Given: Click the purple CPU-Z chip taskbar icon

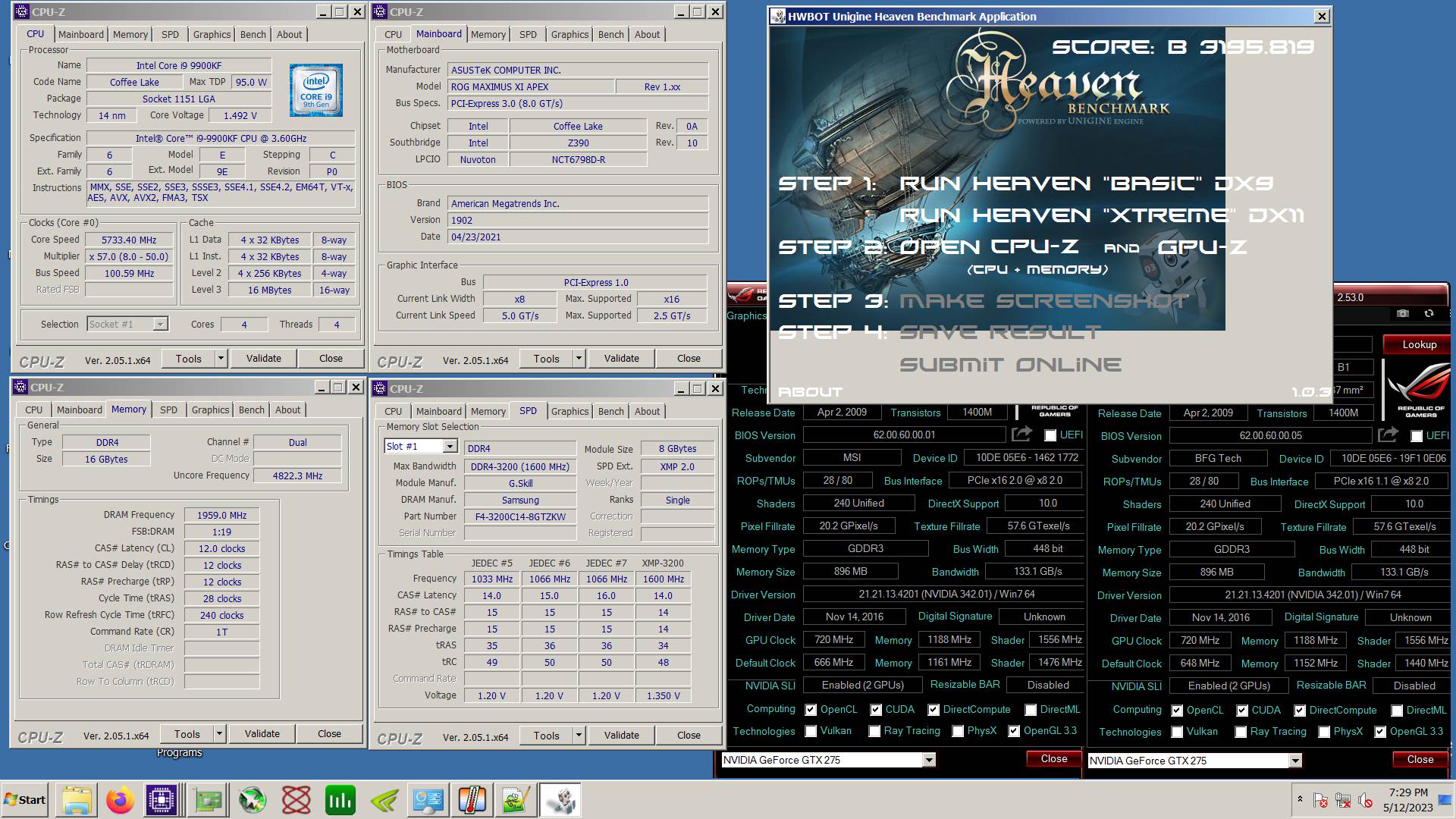Looking at the screenshot, I should (x=163, y=800).
